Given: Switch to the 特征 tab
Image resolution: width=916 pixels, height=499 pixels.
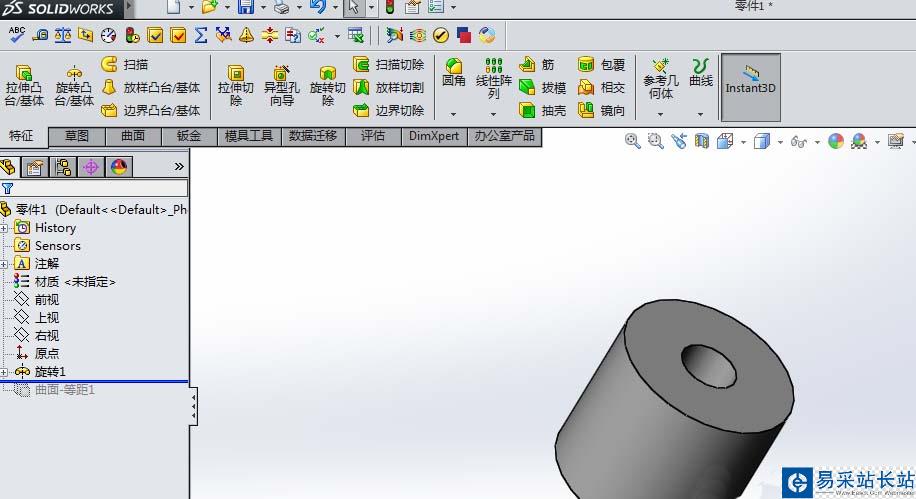Looking at the screenshot, I should [x=21, y=136].
